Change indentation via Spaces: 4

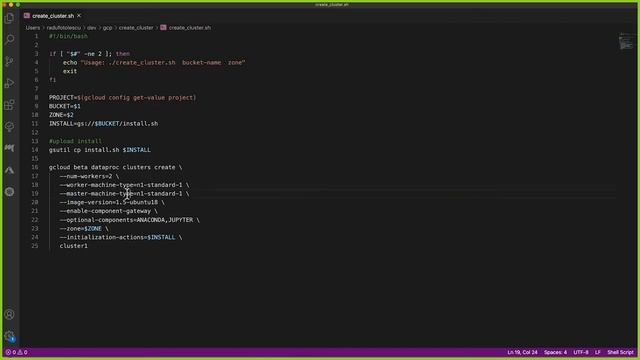point(555,352)
